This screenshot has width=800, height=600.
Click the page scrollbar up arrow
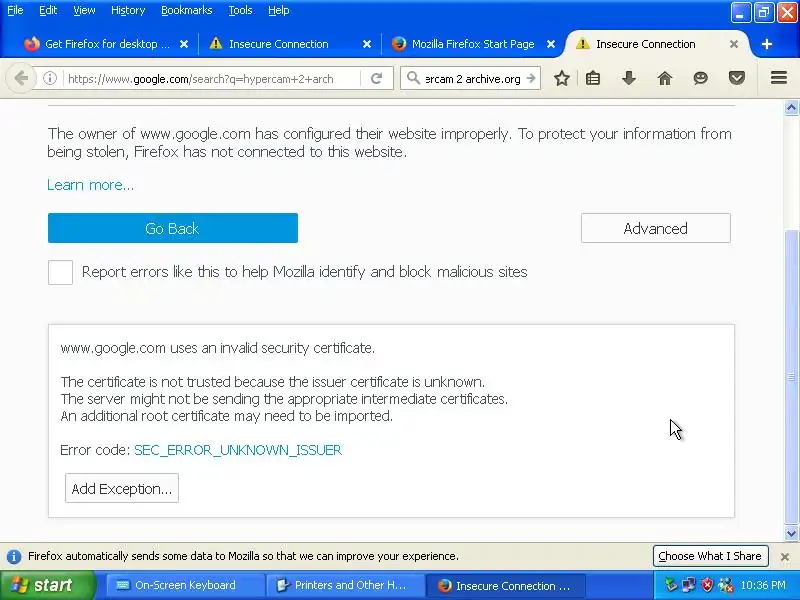(x=791, y=107)
